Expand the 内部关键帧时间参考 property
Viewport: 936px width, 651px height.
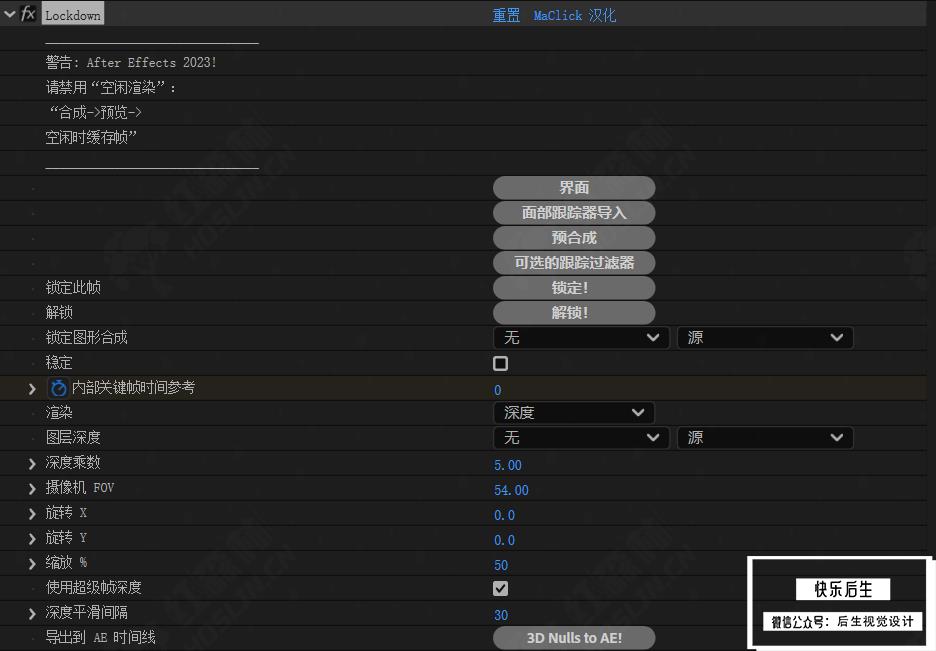32,389
